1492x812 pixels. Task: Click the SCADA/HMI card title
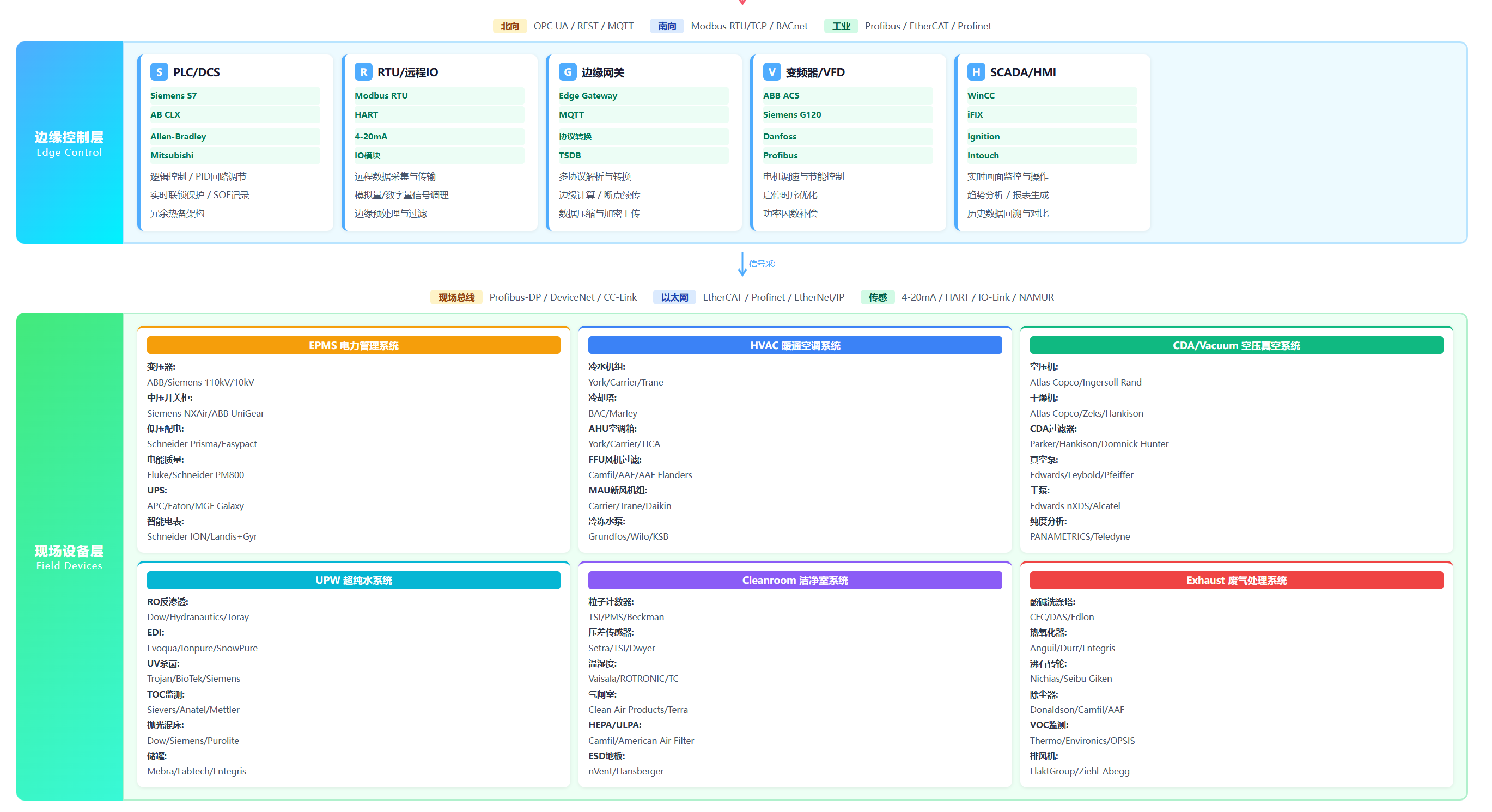(1023, 72)
